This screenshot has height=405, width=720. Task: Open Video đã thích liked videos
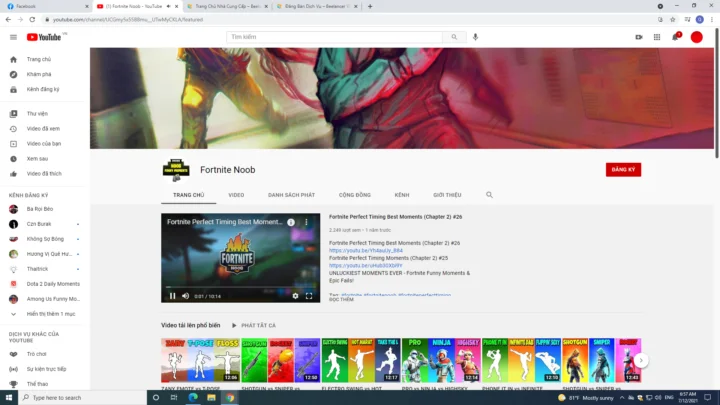pyautogui.click(x=45, y=174)
